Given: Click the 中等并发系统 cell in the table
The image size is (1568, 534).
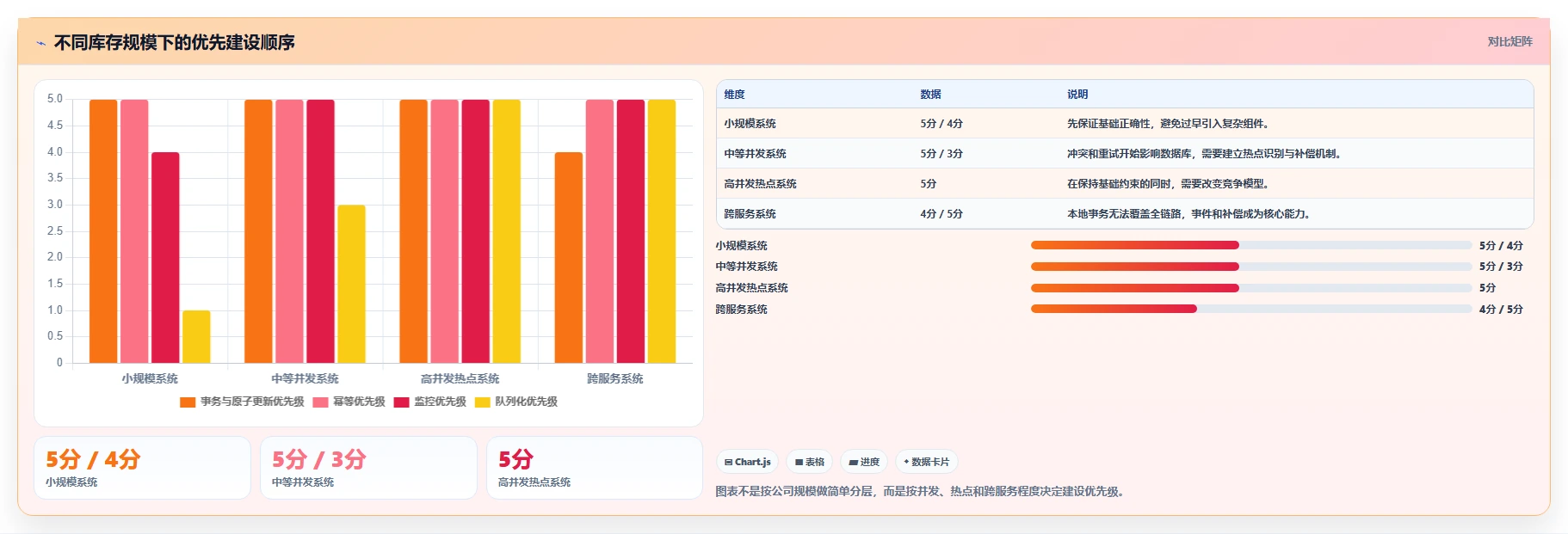Looking at the screenshot, I should point(755,154).
